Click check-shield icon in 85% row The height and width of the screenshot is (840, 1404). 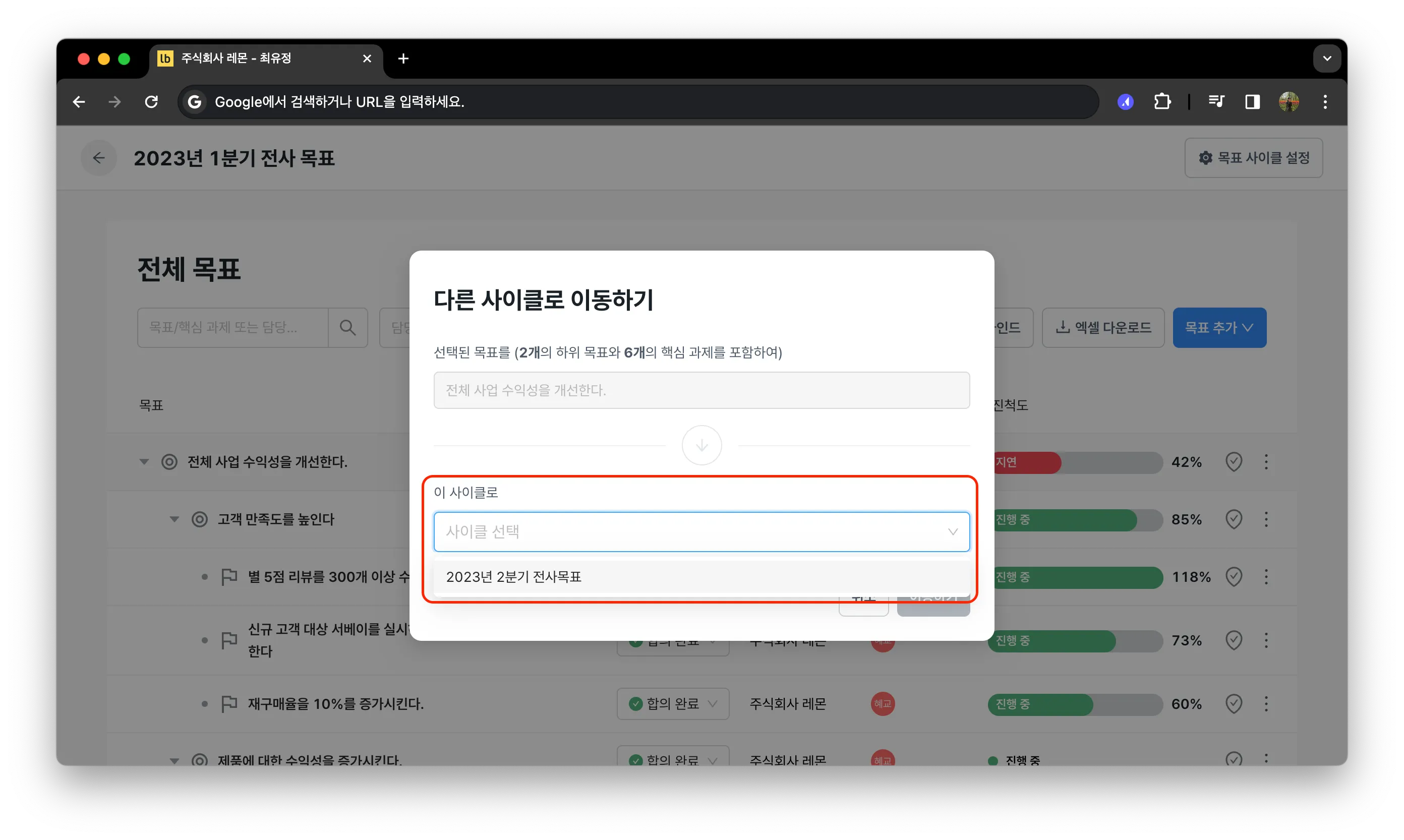[1234, 519]
